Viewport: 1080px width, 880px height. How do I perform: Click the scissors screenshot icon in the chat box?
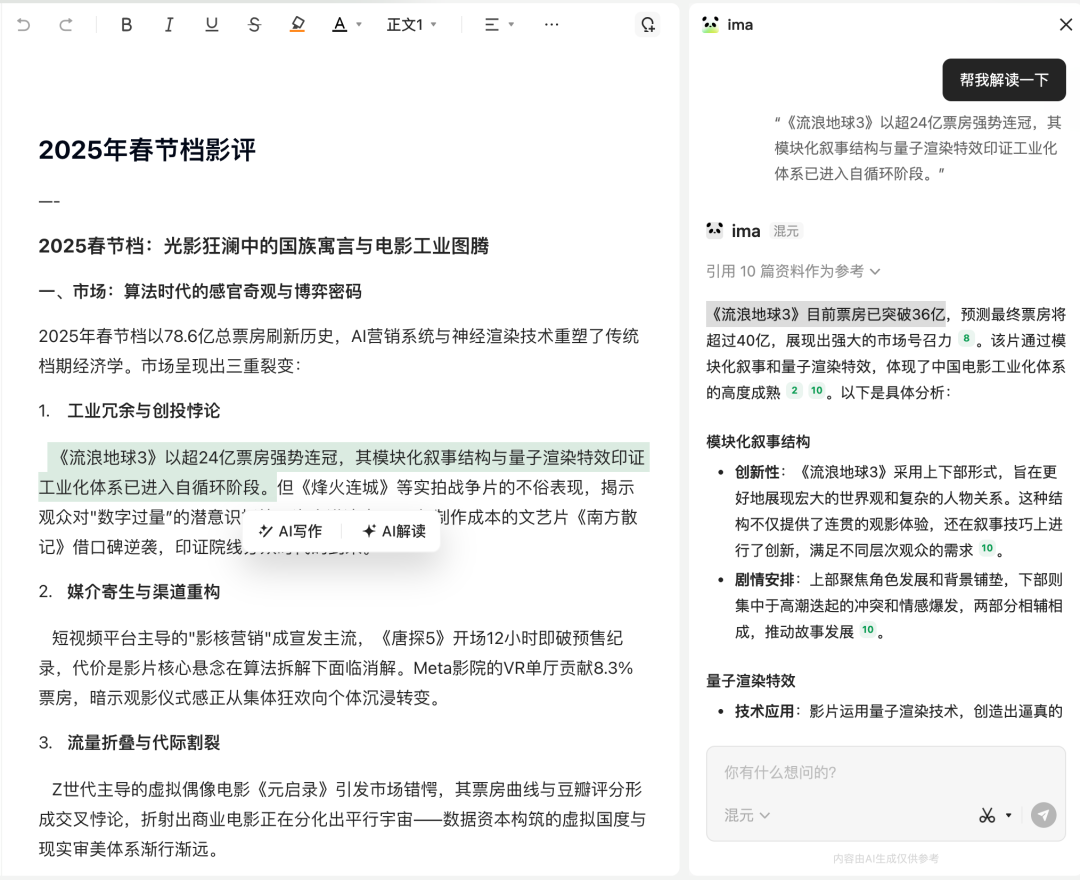tap(988, 815)
